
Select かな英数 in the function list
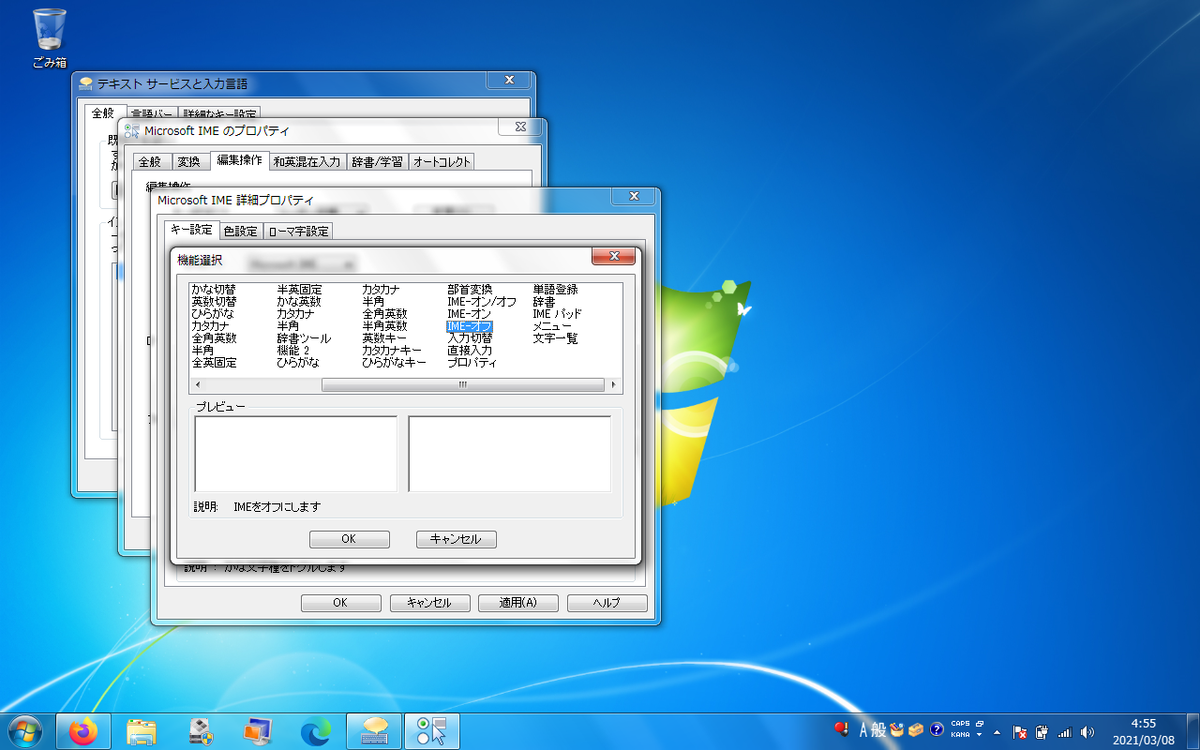[x=299, y=302]
